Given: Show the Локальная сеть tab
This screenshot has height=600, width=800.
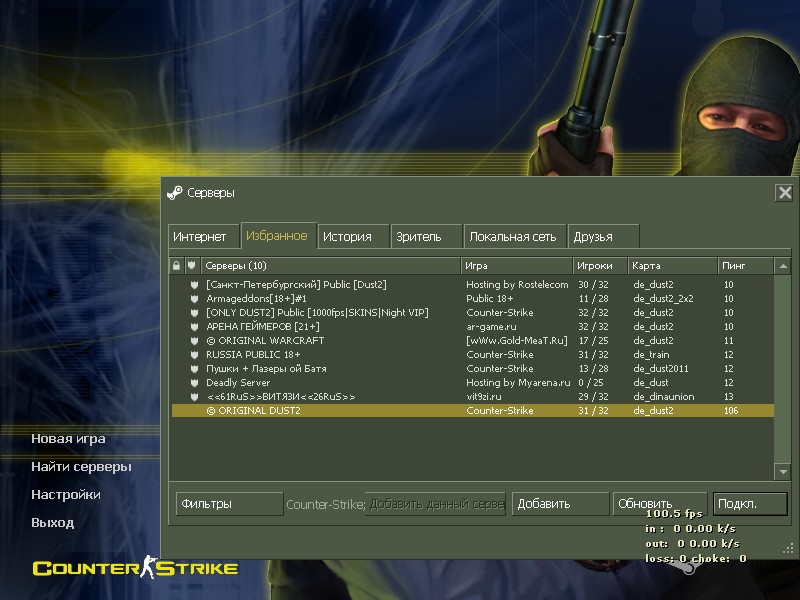Looking at the screenshot, I should click(x=515, y=237).
